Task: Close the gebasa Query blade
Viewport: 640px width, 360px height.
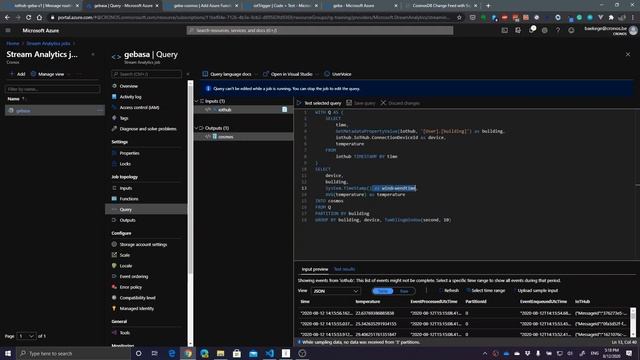Action: [x=628, y=54]
